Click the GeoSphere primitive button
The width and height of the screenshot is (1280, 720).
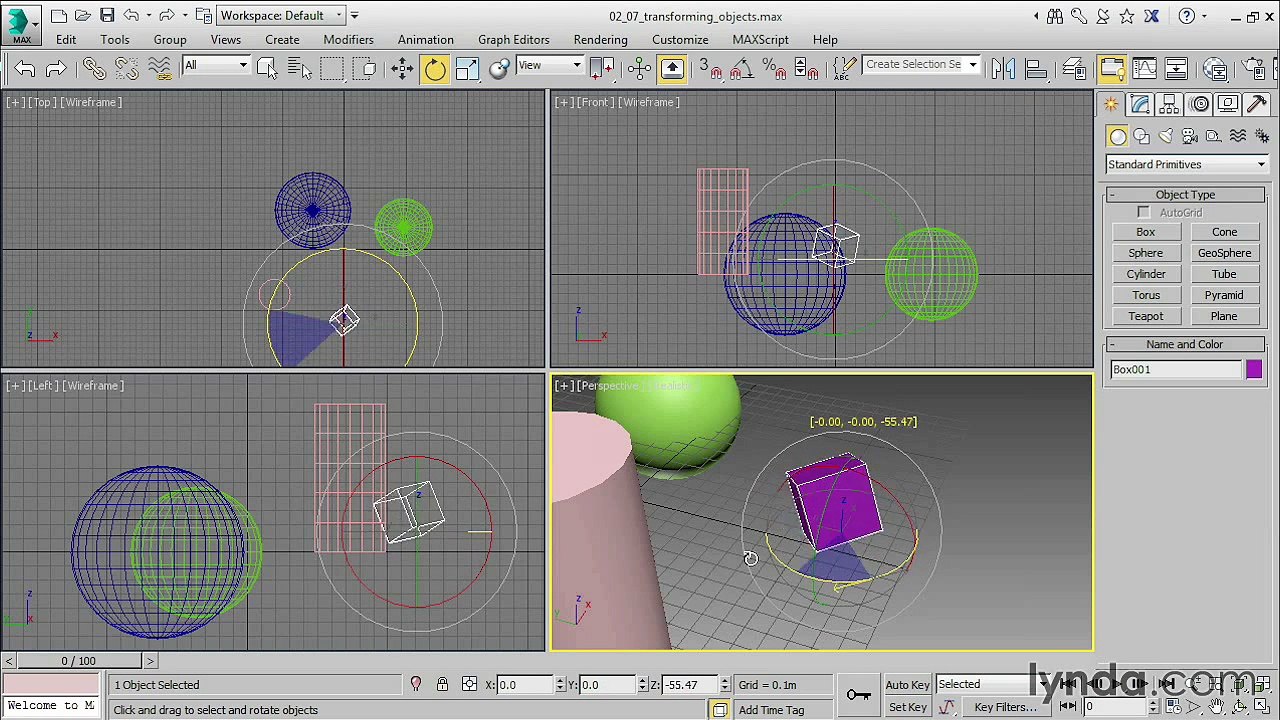[x=1224, y=253]
